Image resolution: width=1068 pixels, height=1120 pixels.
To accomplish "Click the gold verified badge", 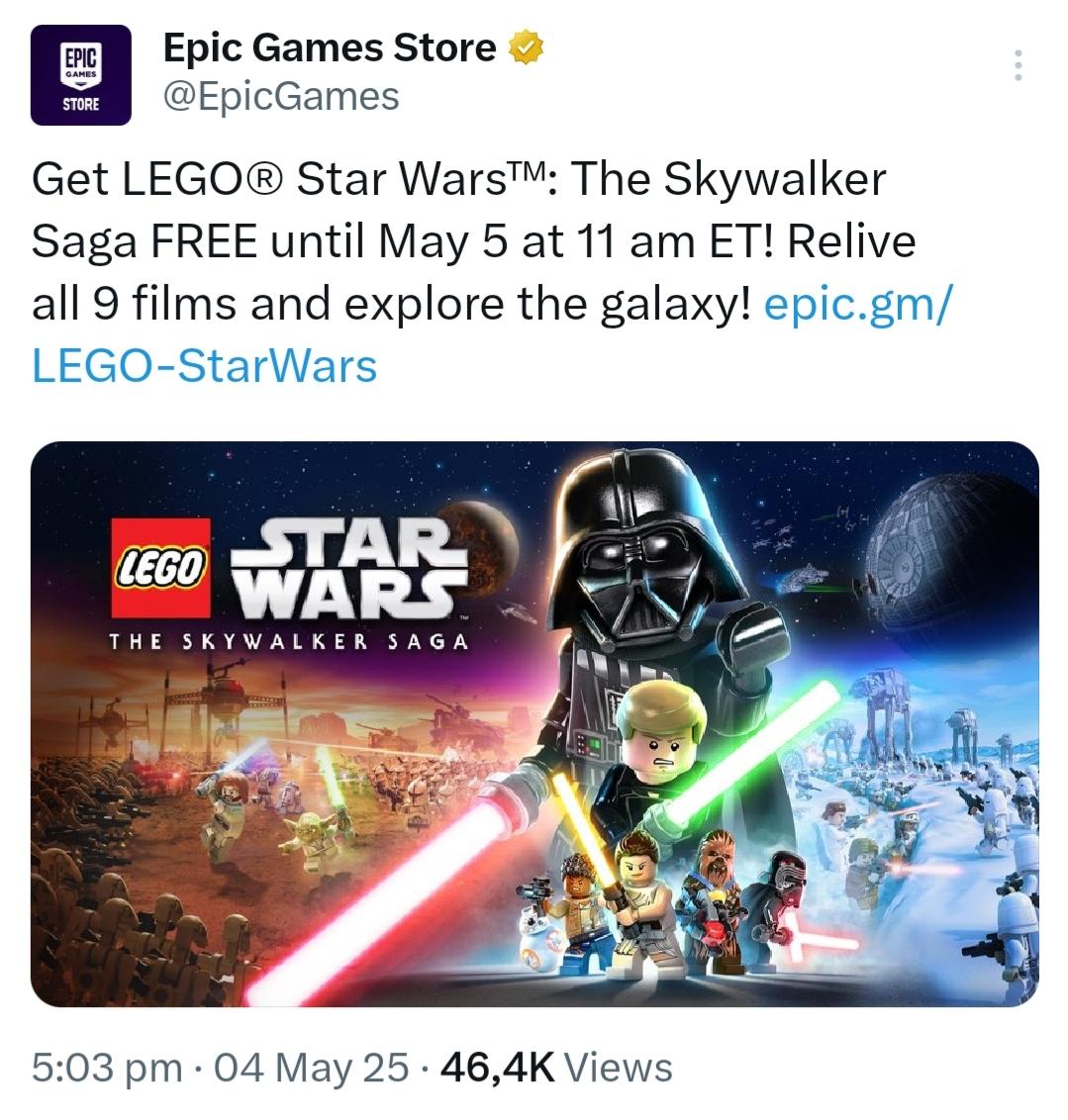I will (526, 47).
